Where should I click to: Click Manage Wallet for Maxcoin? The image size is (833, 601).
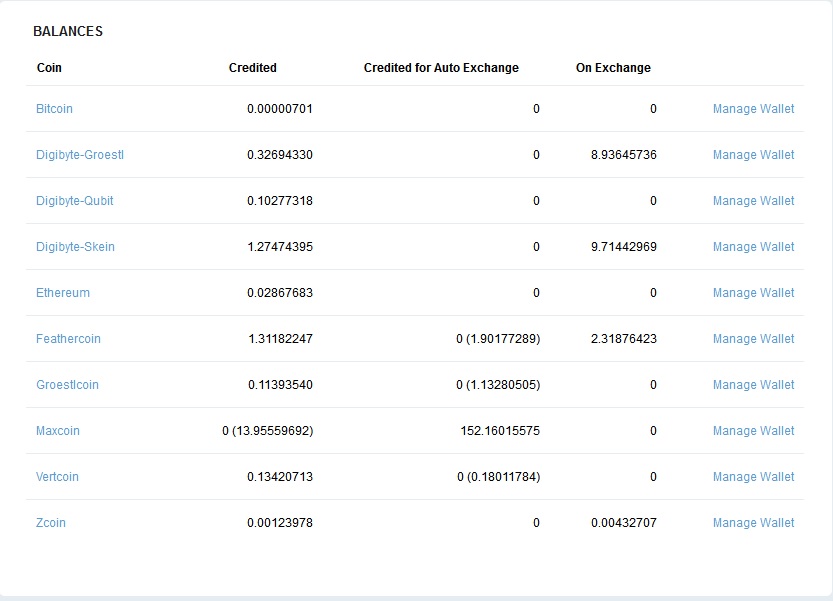coord(753,430)
